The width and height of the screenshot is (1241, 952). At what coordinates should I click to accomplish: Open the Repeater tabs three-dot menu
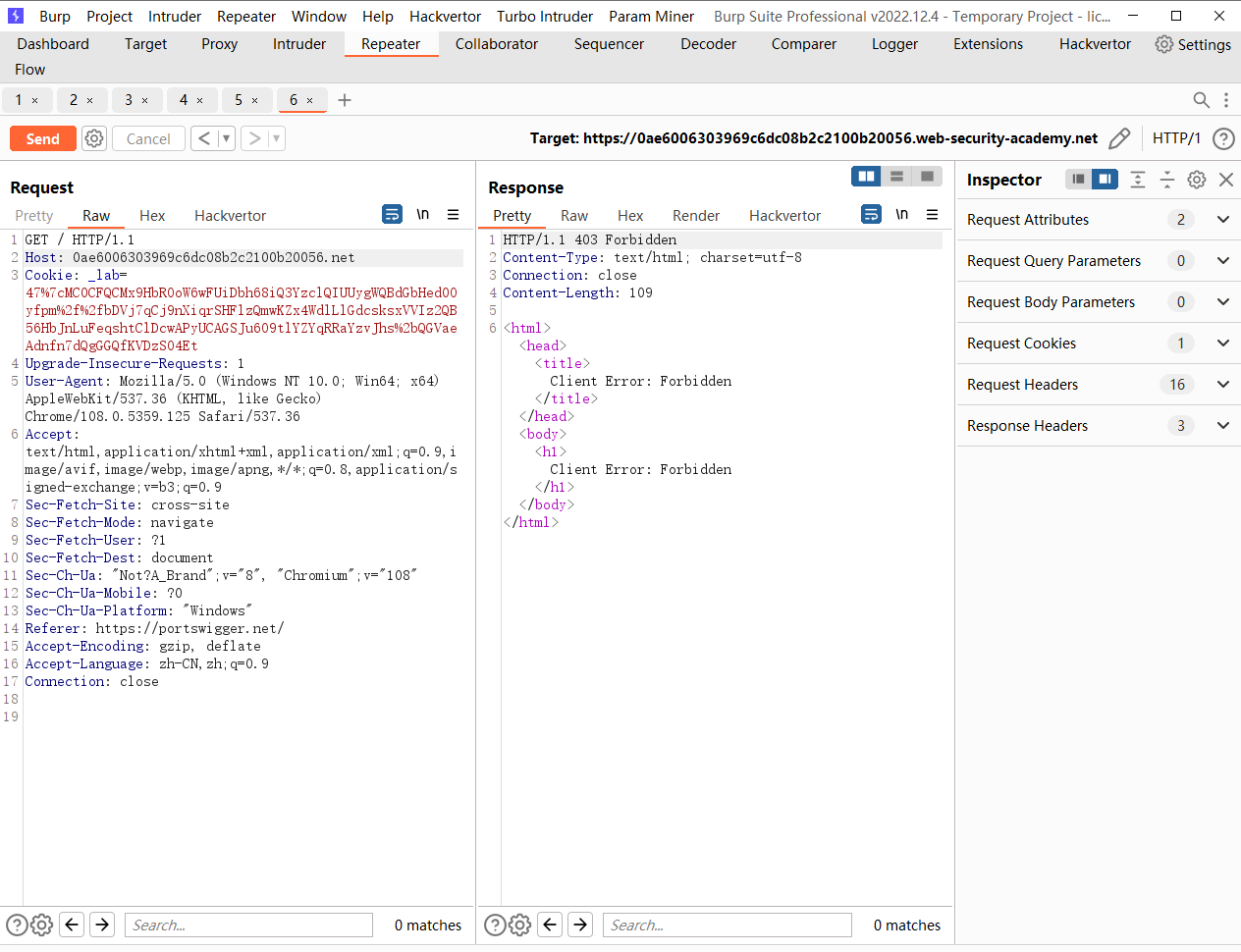[x=1223, y=100]
